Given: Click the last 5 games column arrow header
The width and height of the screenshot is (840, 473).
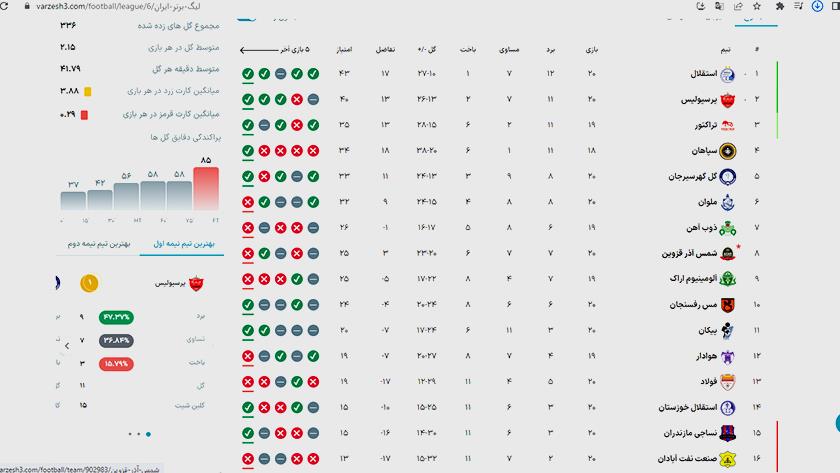Looking at the screenshot, I should pos(275,50).
